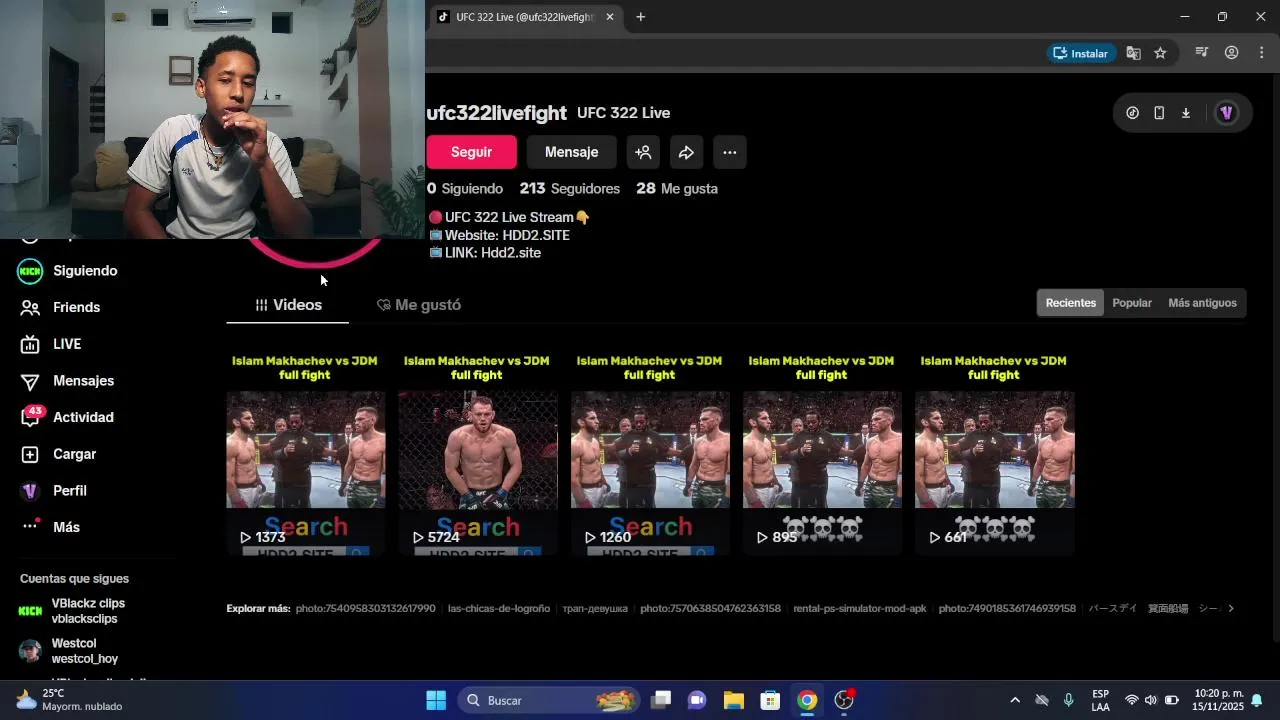
Task: Open the Más three-dots sidebar icon
Action: (x=30, y=527)
